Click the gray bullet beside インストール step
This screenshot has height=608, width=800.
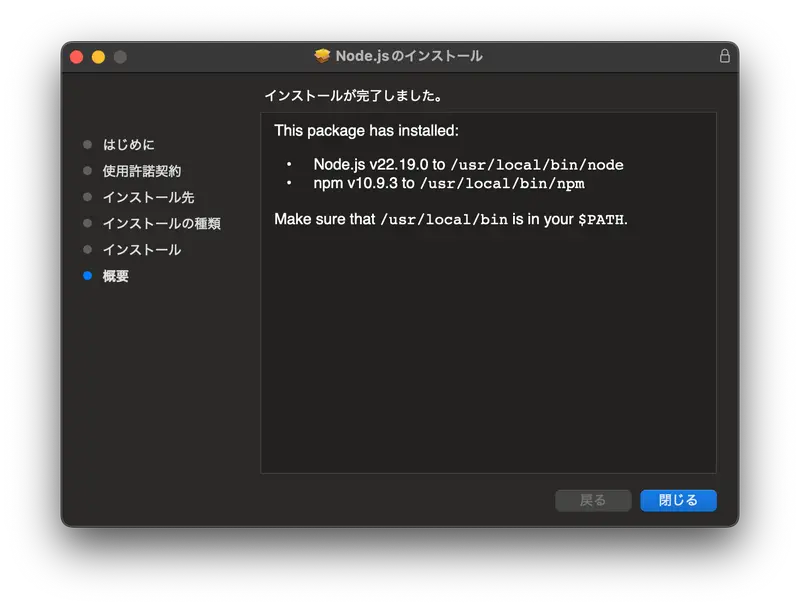(87, 249)
